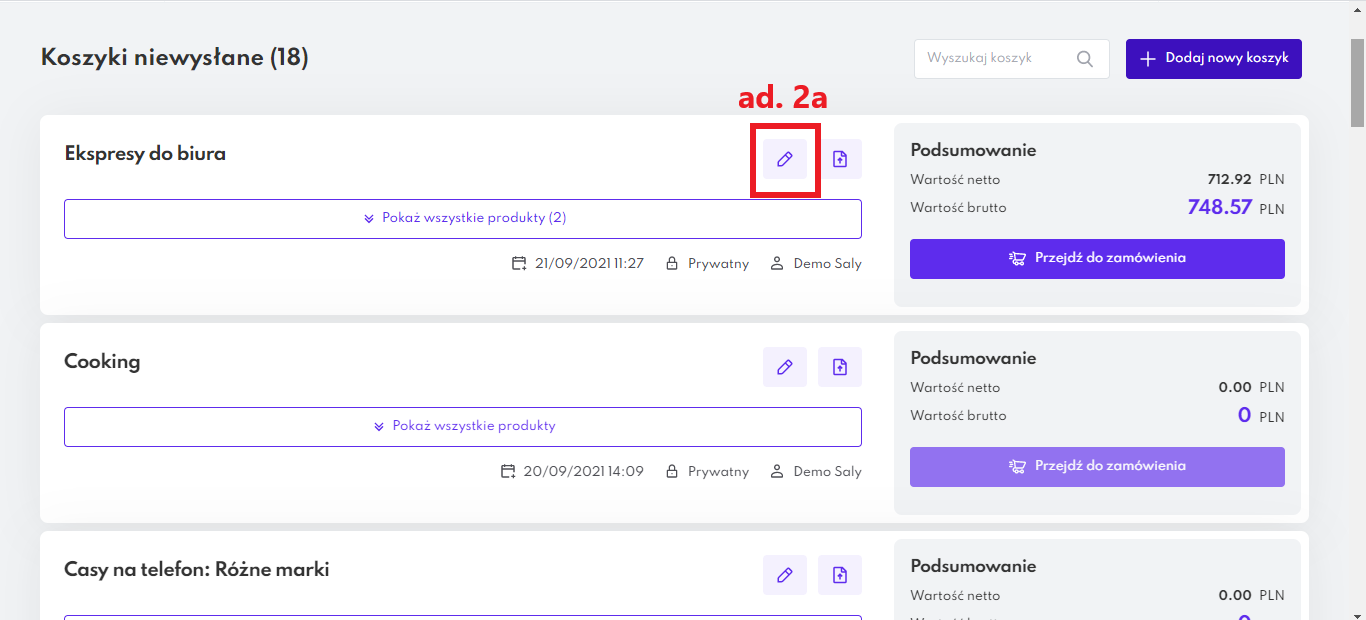Click the export icon for Cooking basket
The height and width of the screenshot is (620, 1366).
pyautogui.click(x=840, y=367)
